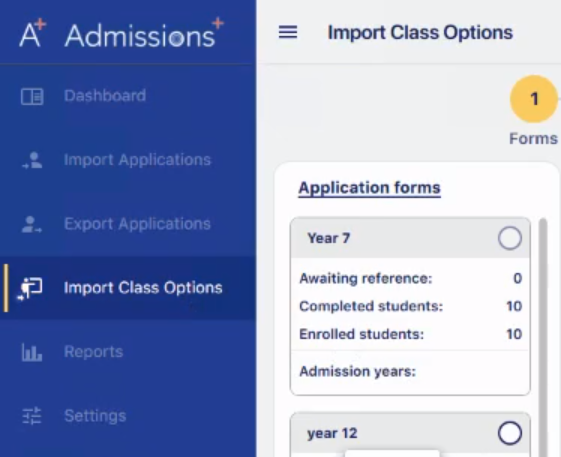Screen dimensions: 561x457
Task: Click the A+ logo icon
Action: 33,34
